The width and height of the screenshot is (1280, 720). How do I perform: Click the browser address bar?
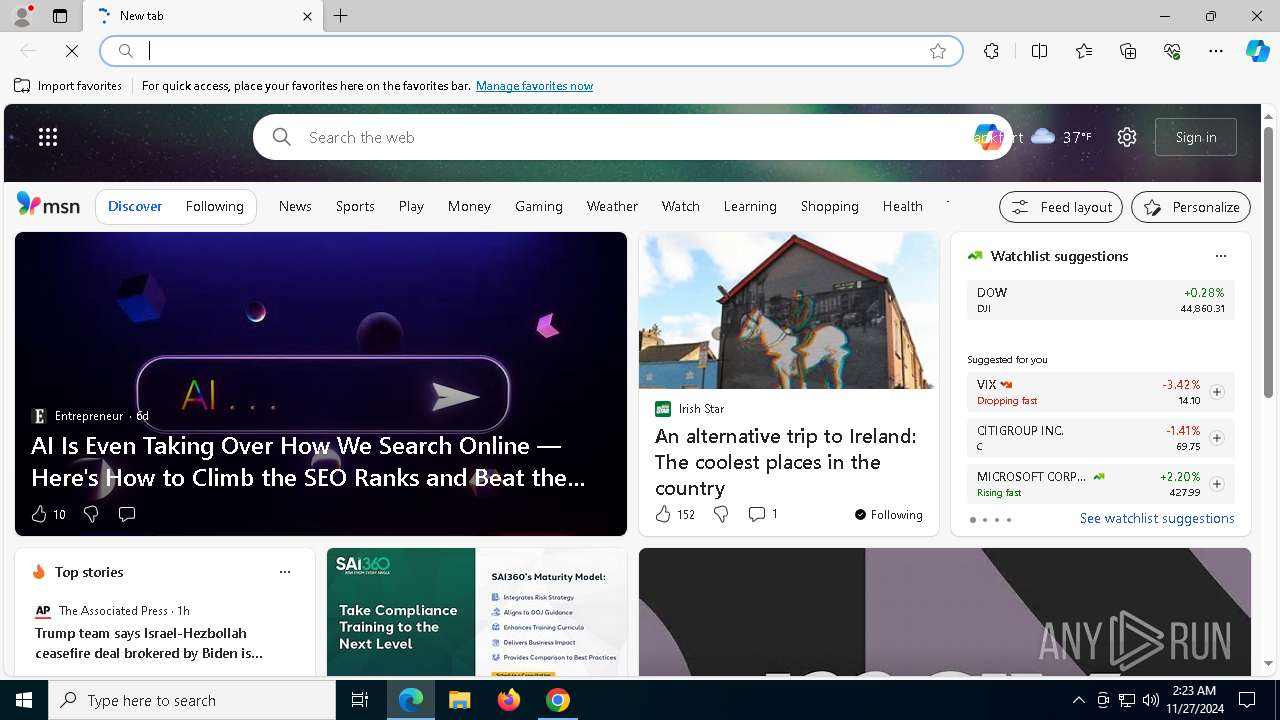pyautogui.click(x=530, y=51)
